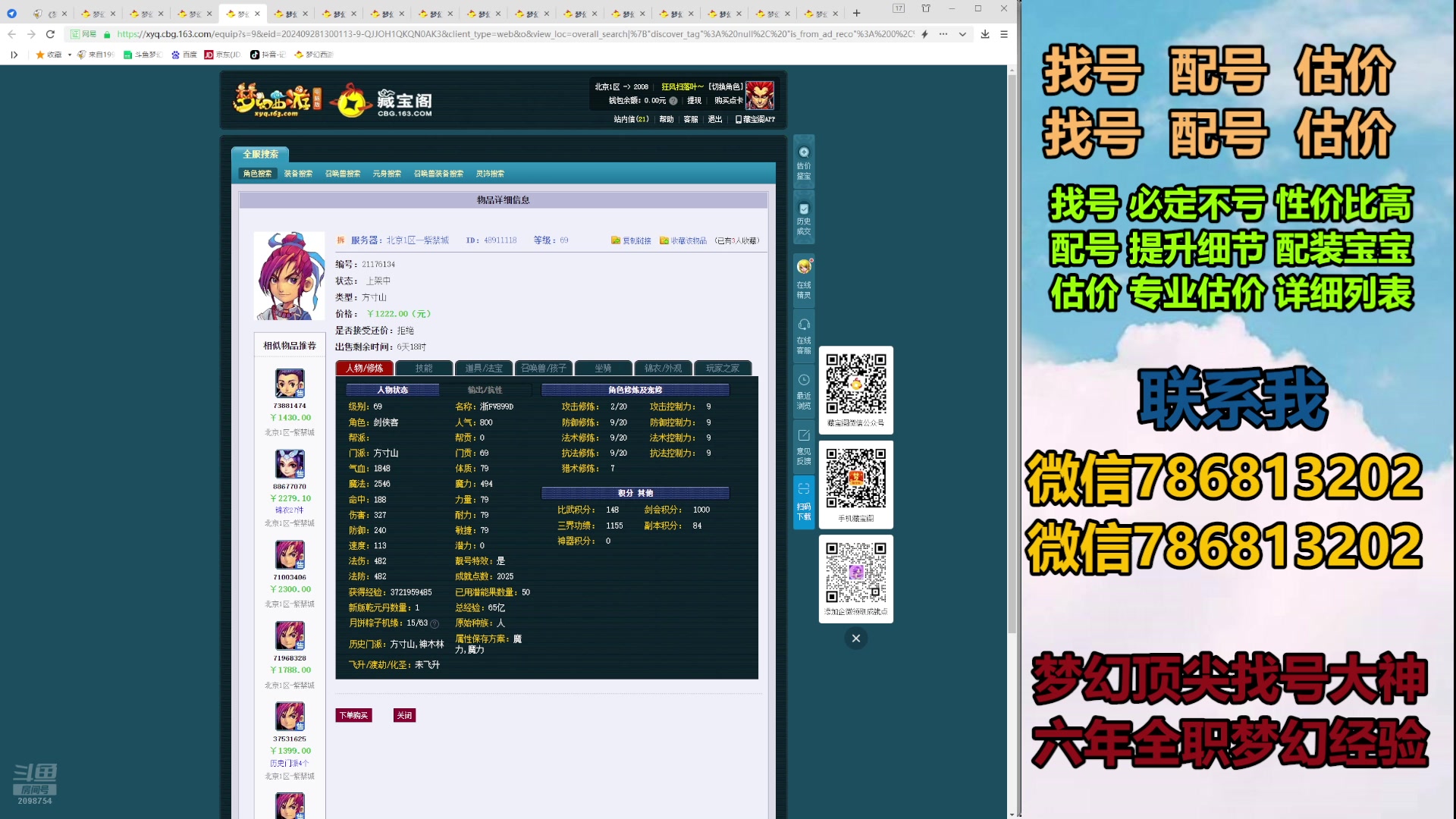Open the 在线精灵 assistant icon
This screenshot has width=1456, height=819.
(x=804, y=278)
